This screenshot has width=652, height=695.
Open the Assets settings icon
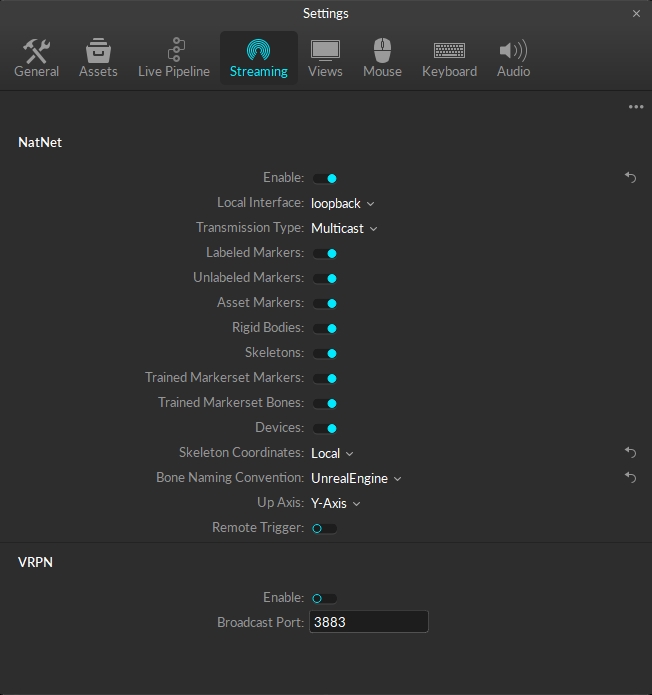pyautogui.click(x=98, y=51)
